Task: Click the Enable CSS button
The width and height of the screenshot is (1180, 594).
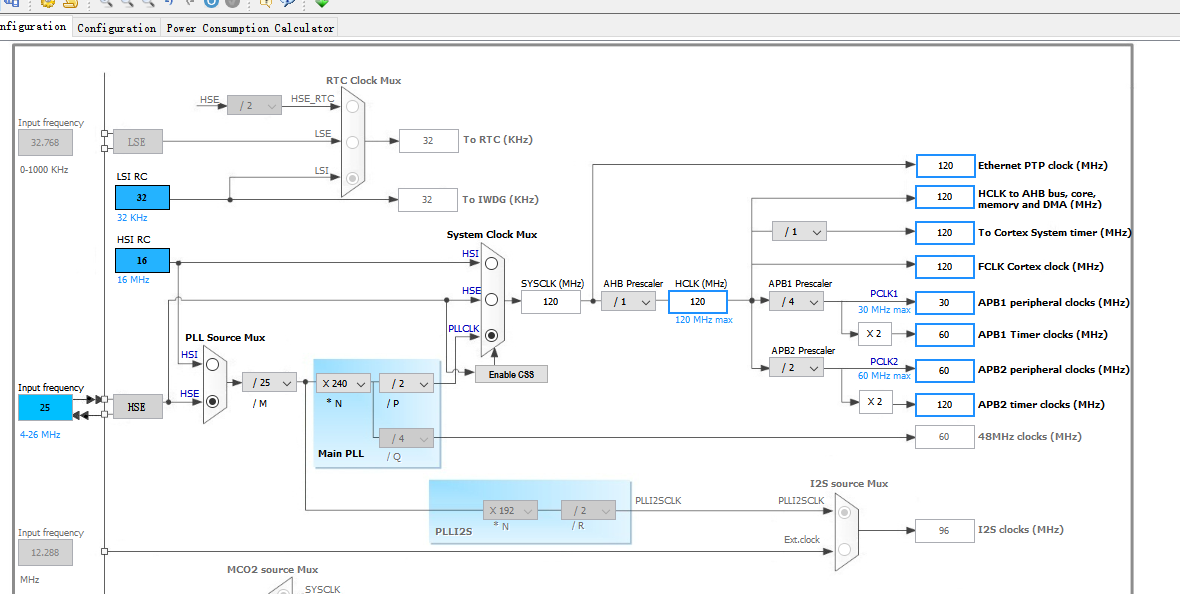Action: click(511, 374)
